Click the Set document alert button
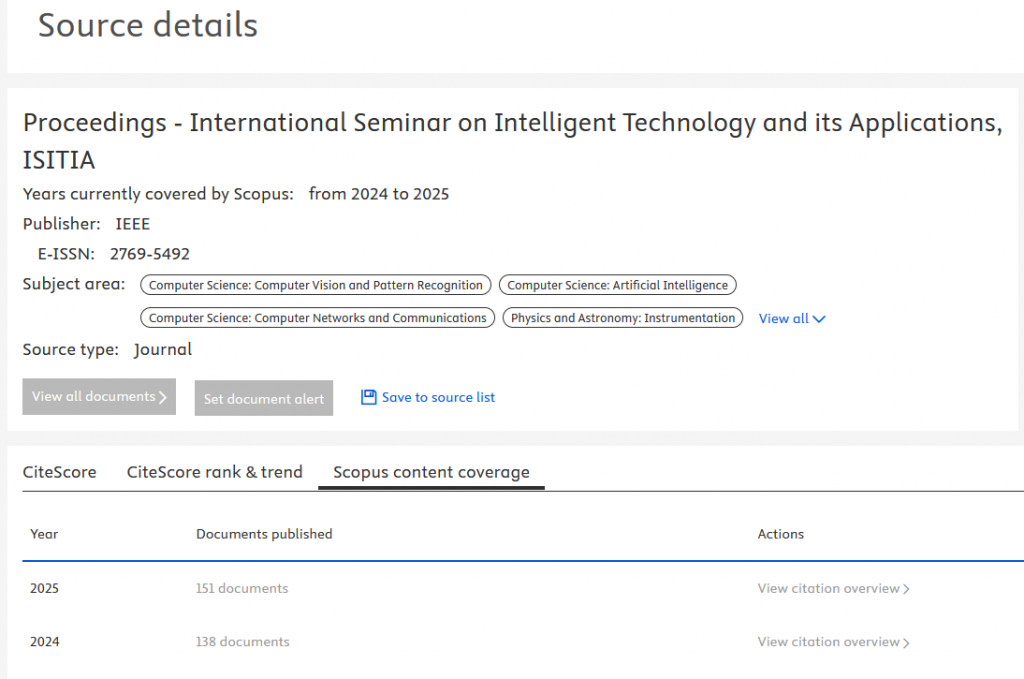The image size is (1024, 679). coord(264,398)
